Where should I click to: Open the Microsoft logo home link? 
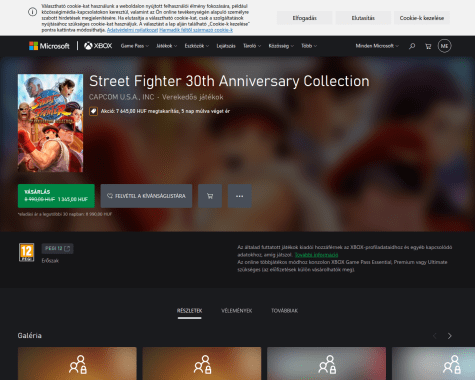49,46
